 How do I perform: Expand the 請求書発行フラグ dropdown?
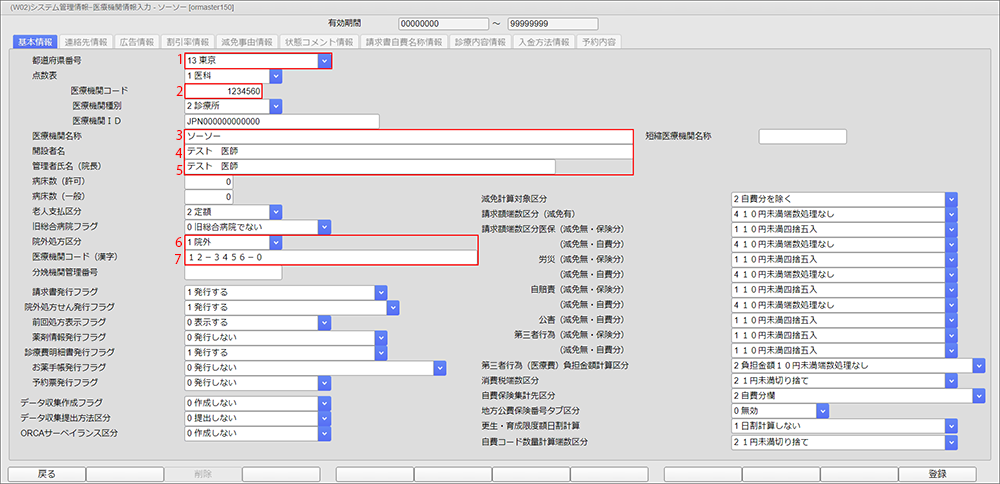tap(380, 292)
